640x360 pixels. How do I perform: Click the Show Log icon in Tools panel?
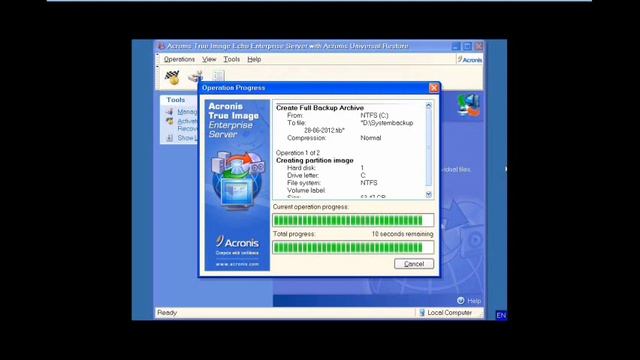(169, 138)
